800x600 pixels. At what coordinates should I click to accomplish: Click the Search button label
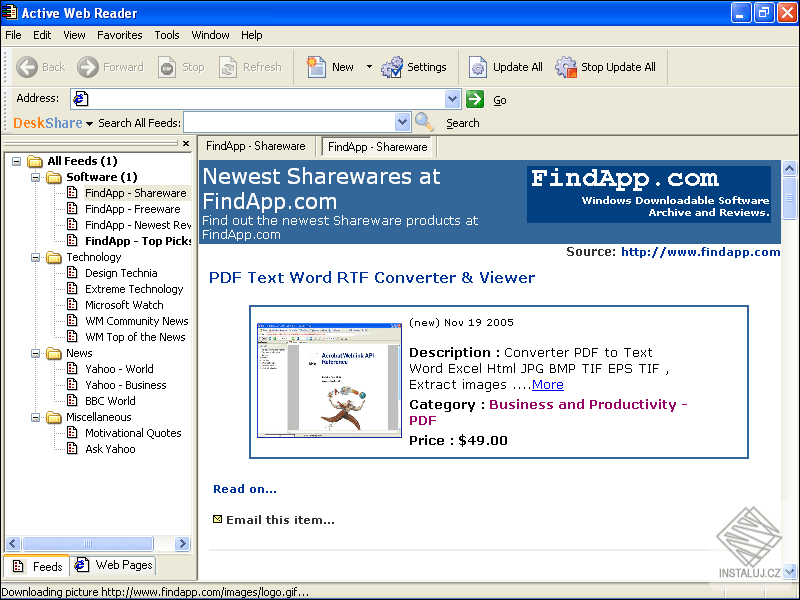[463, 123]
